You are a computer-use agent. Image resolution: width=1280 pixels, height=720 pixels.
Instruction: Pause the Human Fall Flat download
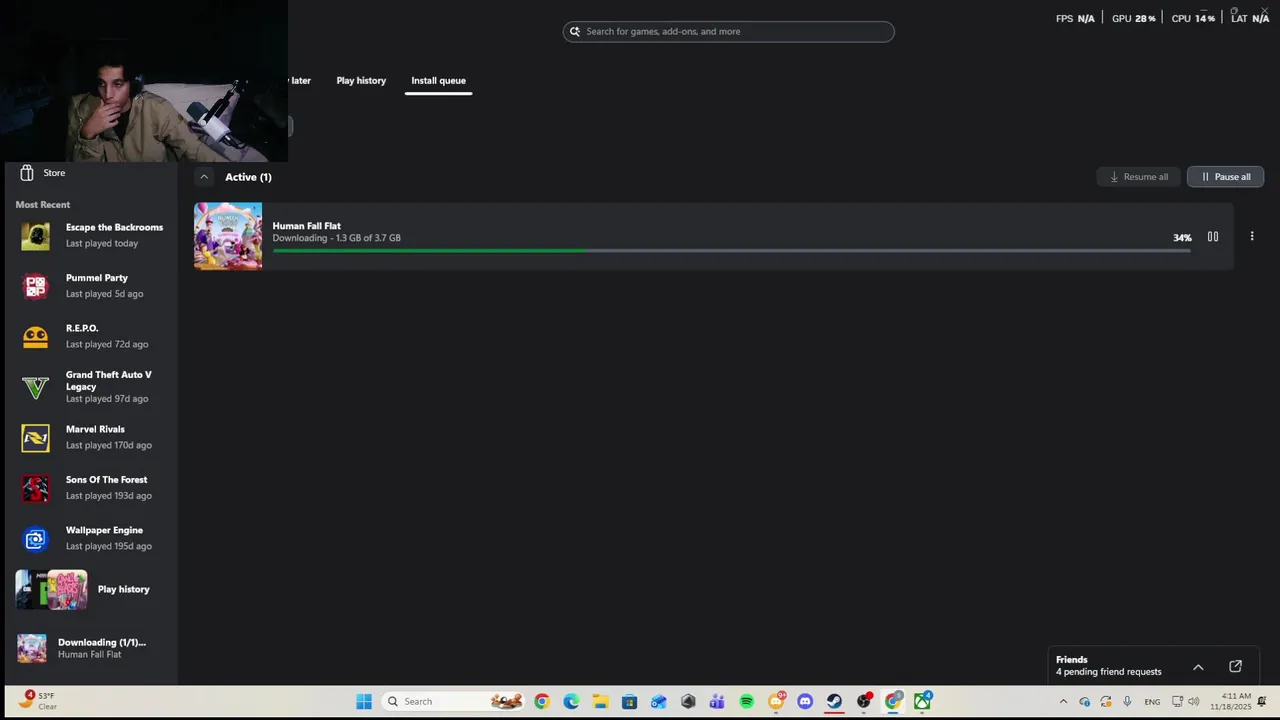[x=1213, y=237]
